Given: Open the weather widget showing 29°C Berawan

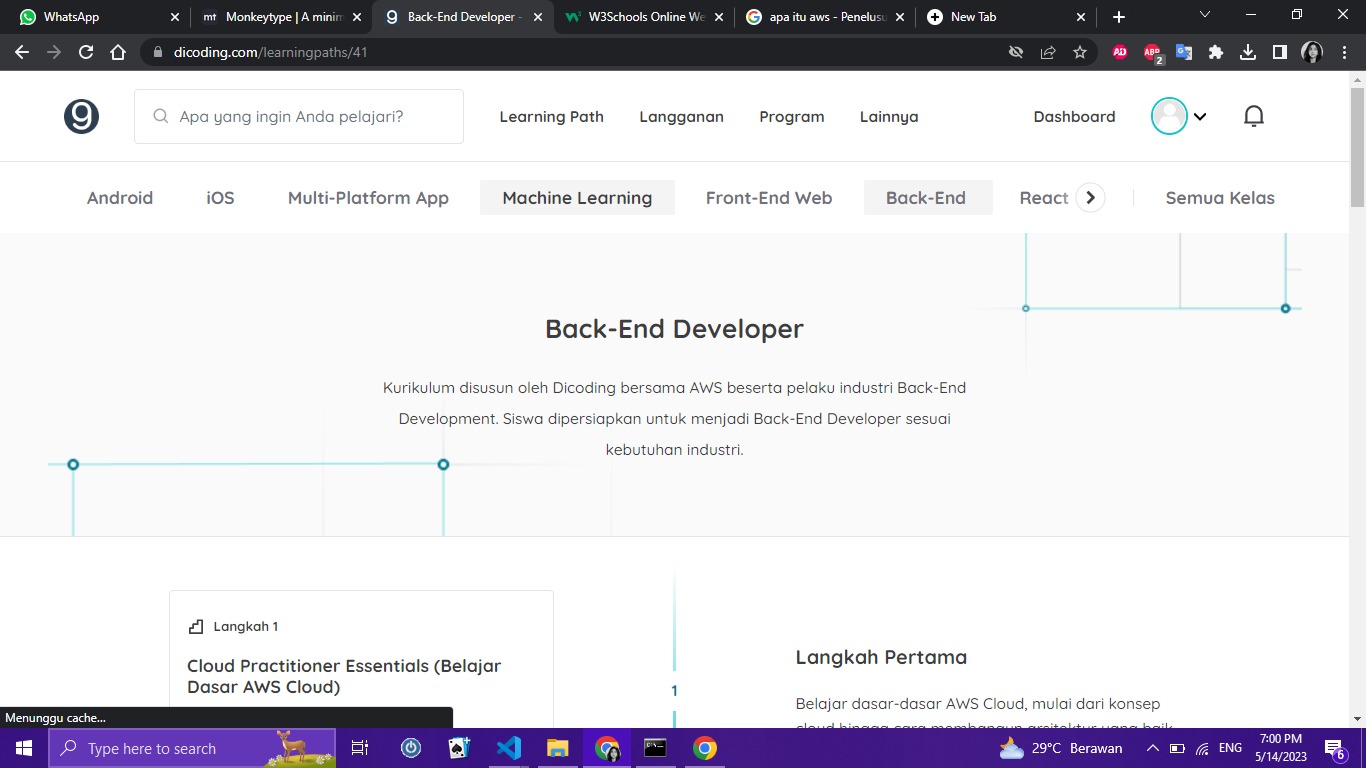Looking at the screenshot, I should 1061,748.
